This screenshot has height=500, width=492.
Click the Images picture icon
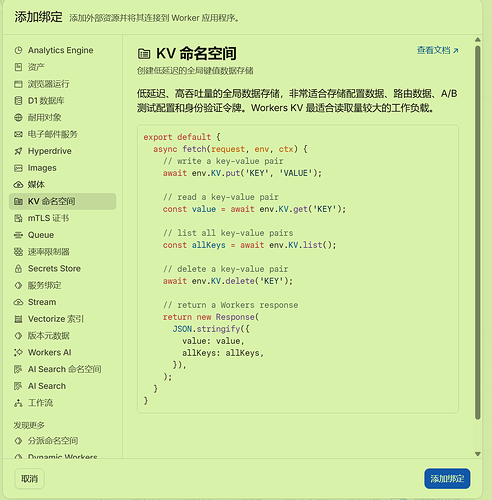(x=18, y=168)
